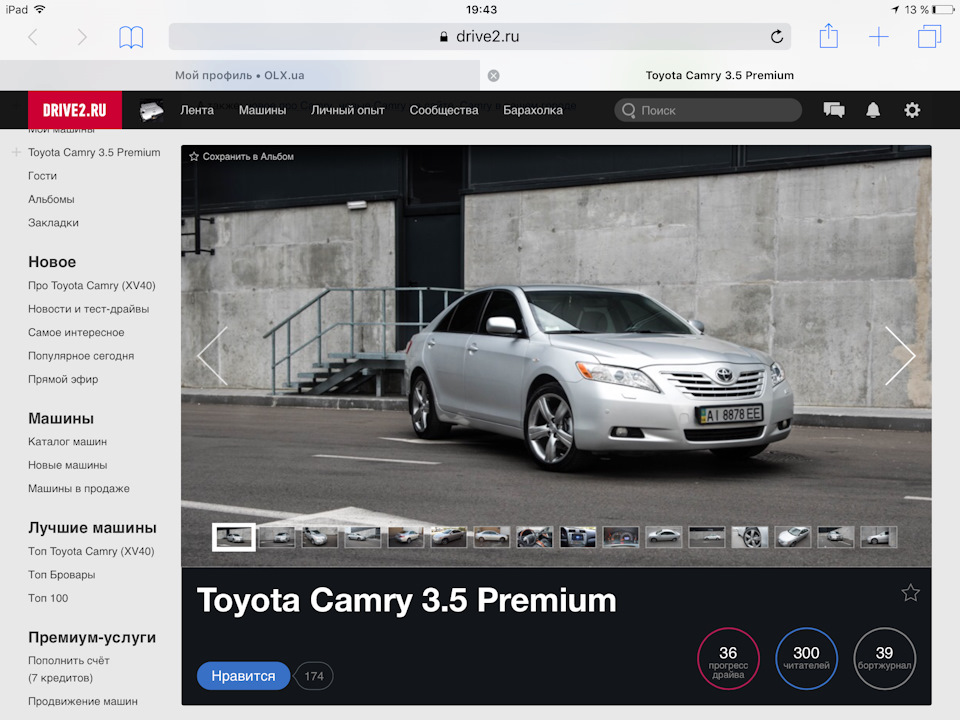Open the Safari share sheet icon

[828, 36]
